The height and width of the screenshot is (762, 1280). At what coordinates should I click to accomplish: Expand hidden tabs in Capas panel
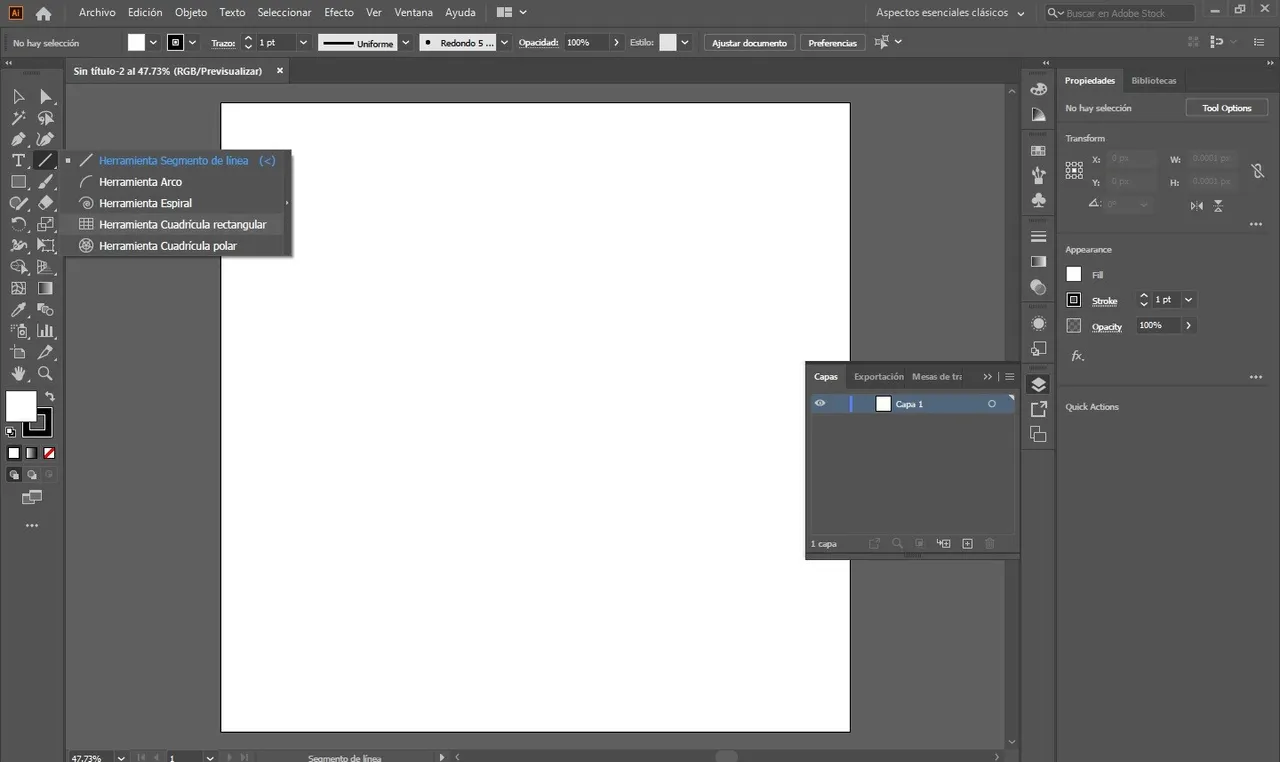[x=988, y=377]
